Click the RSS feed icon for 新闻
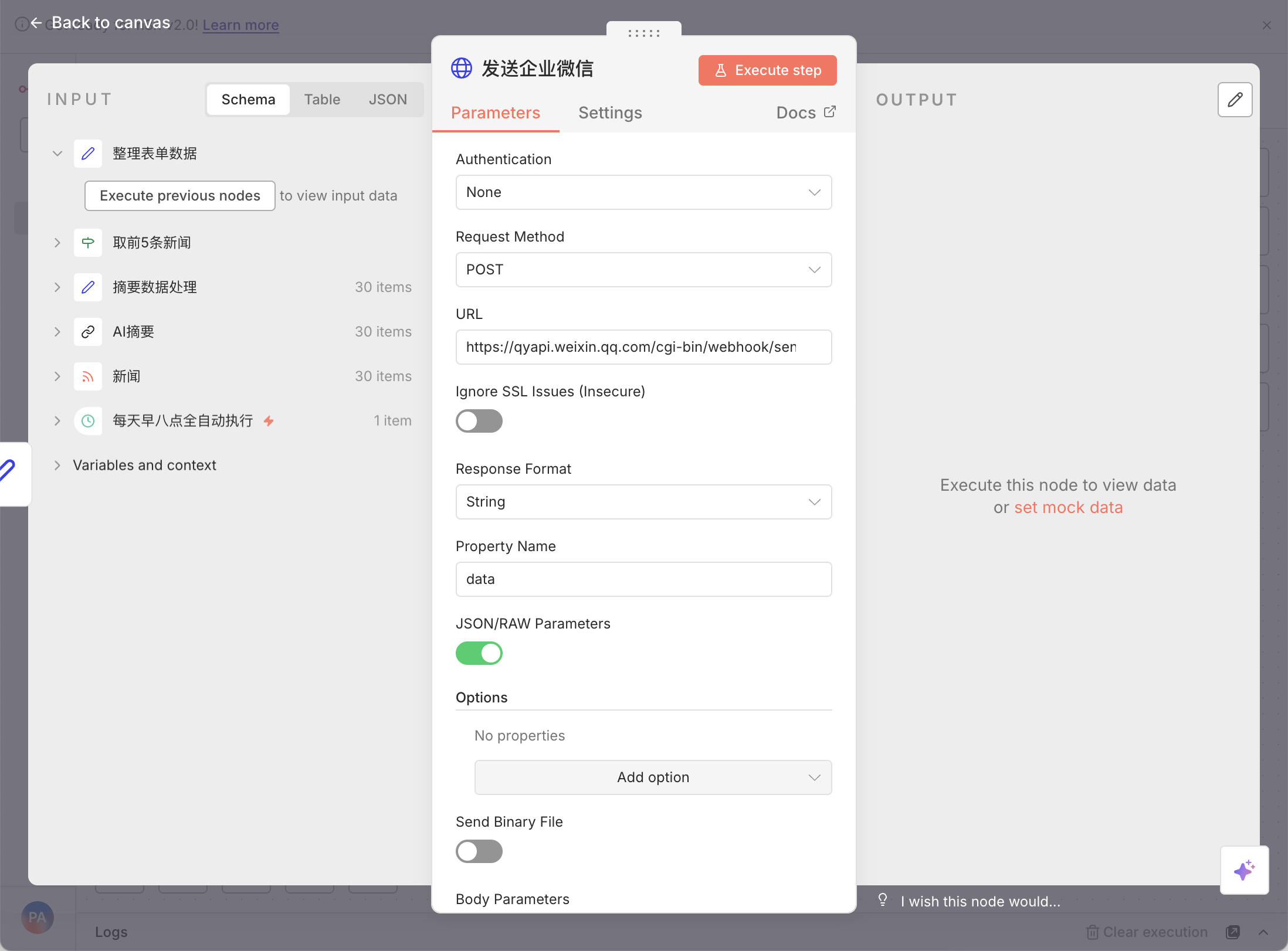 [88, 376]
